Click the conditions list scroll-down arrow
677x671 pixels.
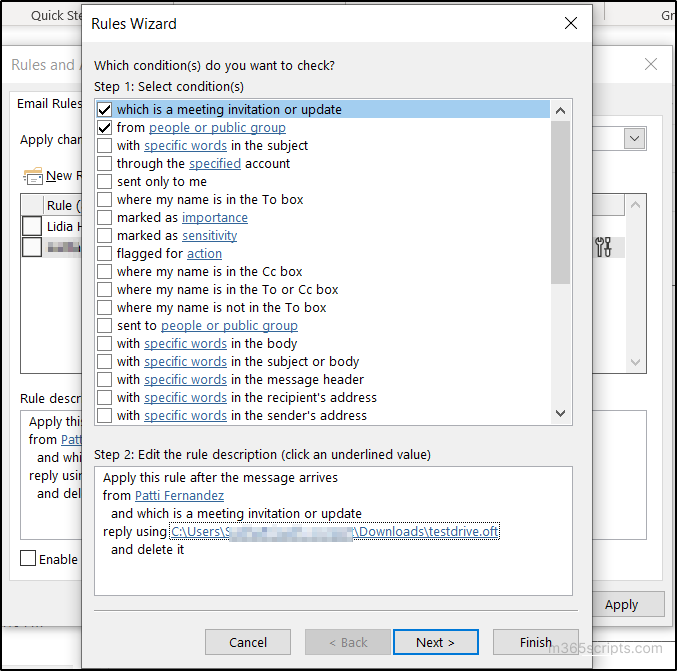[560, 414]
